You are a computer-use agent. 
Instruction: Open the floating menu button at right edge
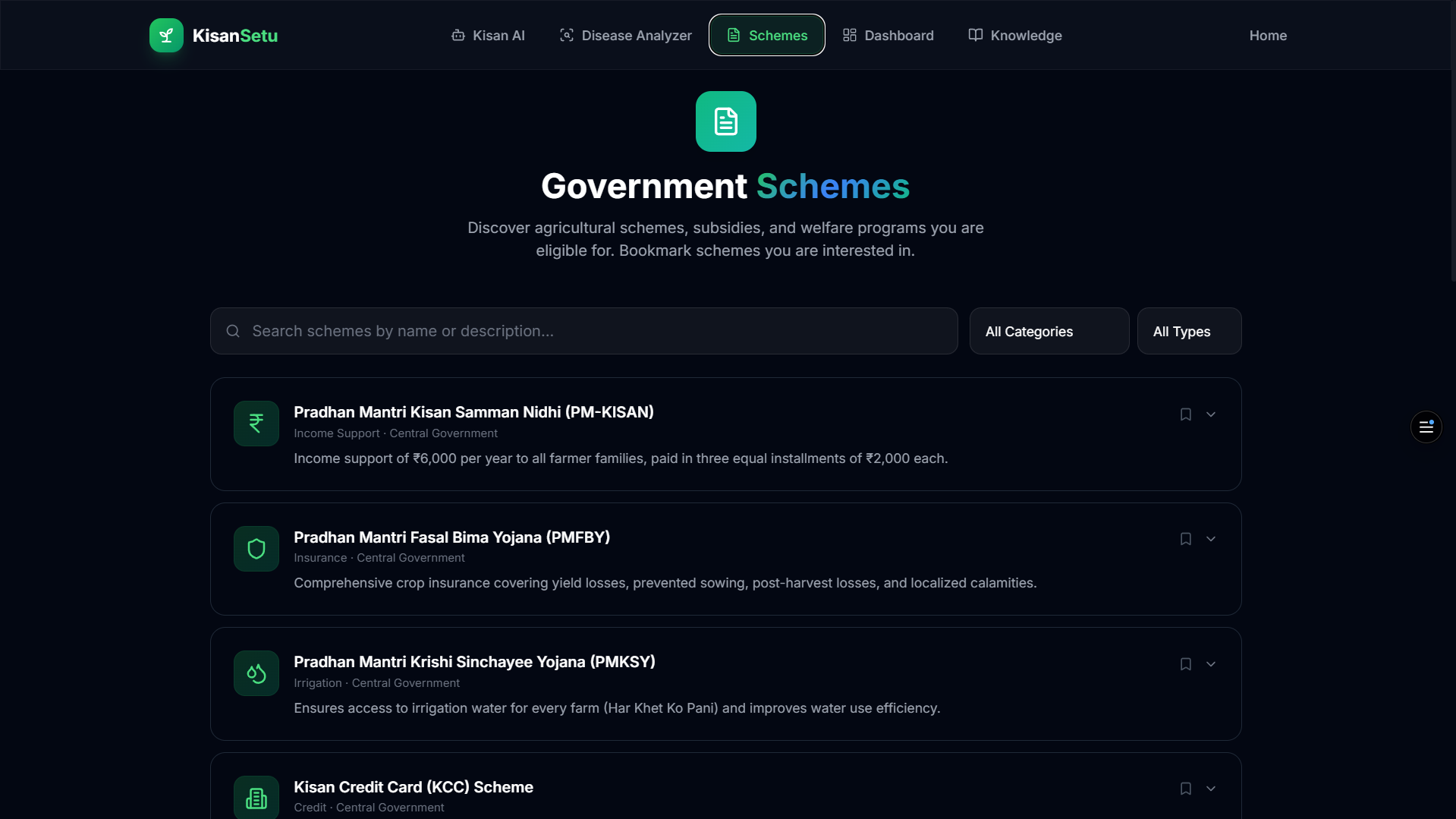(1426, 427)
